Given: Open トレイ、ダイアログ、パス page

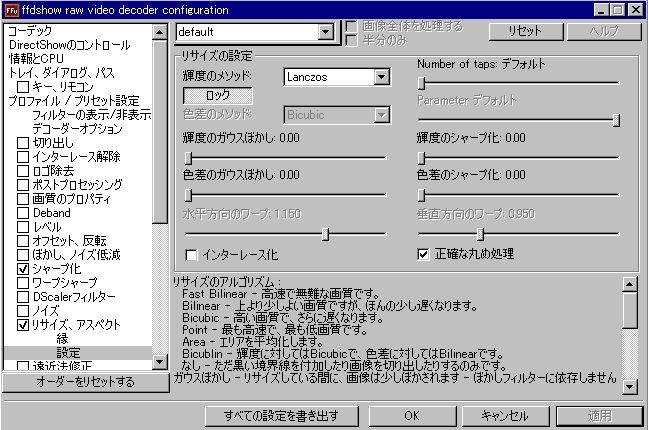Looking at the screenshot, I should pyautogui.click(x=61, y=73).
